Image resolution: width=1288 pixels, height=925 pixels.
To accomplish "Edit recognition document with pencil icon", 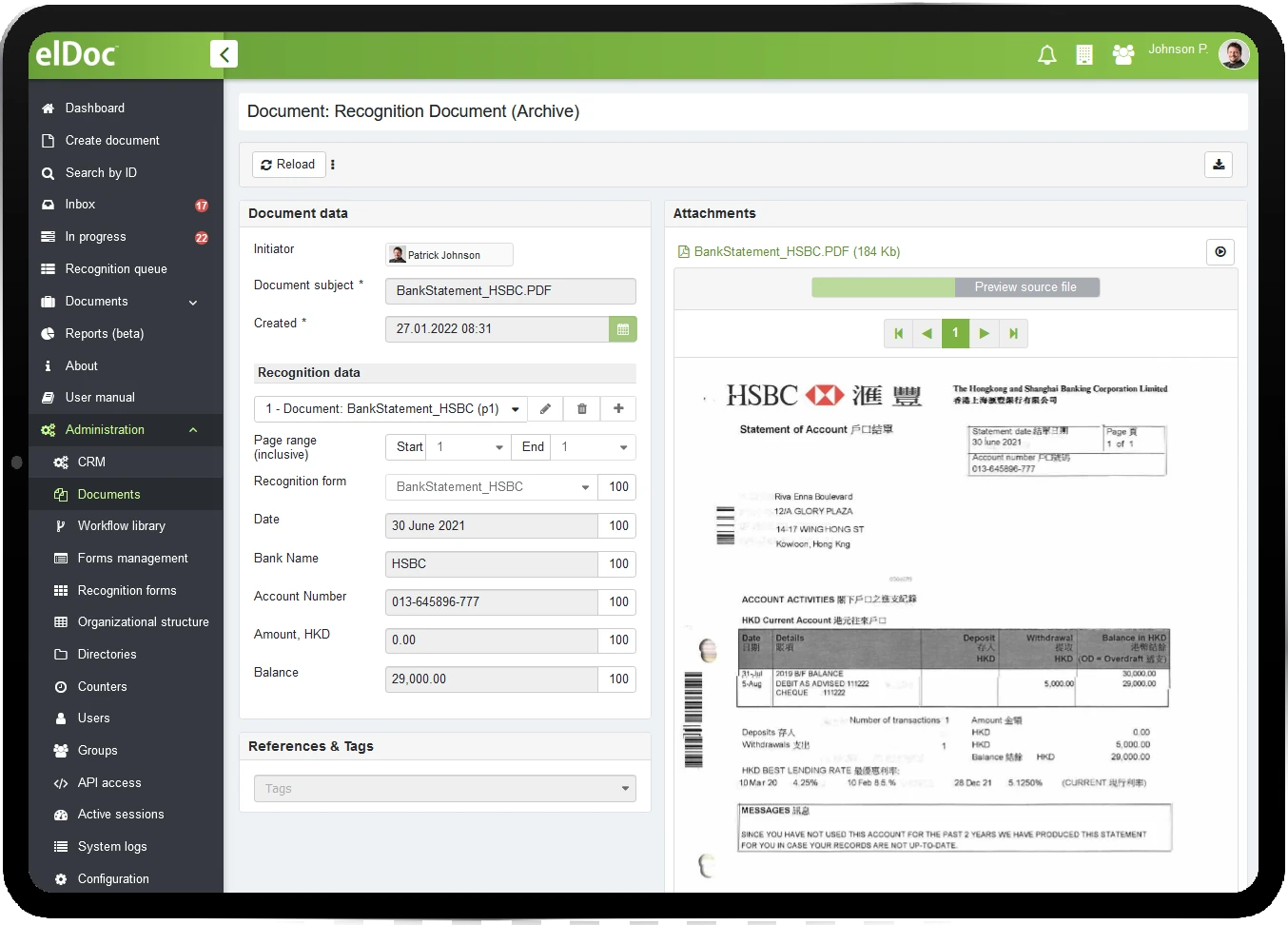I will 545,409.
